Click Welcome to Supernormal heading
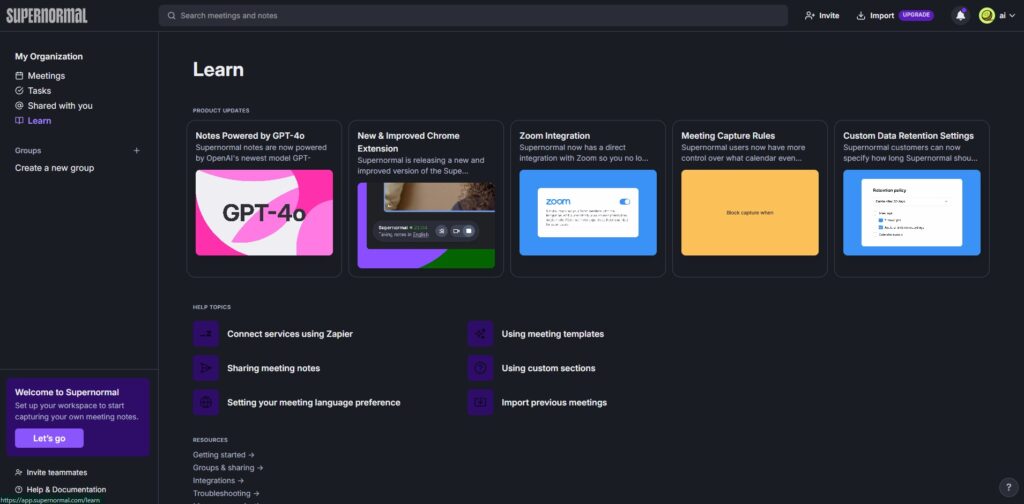 point(67,392)
